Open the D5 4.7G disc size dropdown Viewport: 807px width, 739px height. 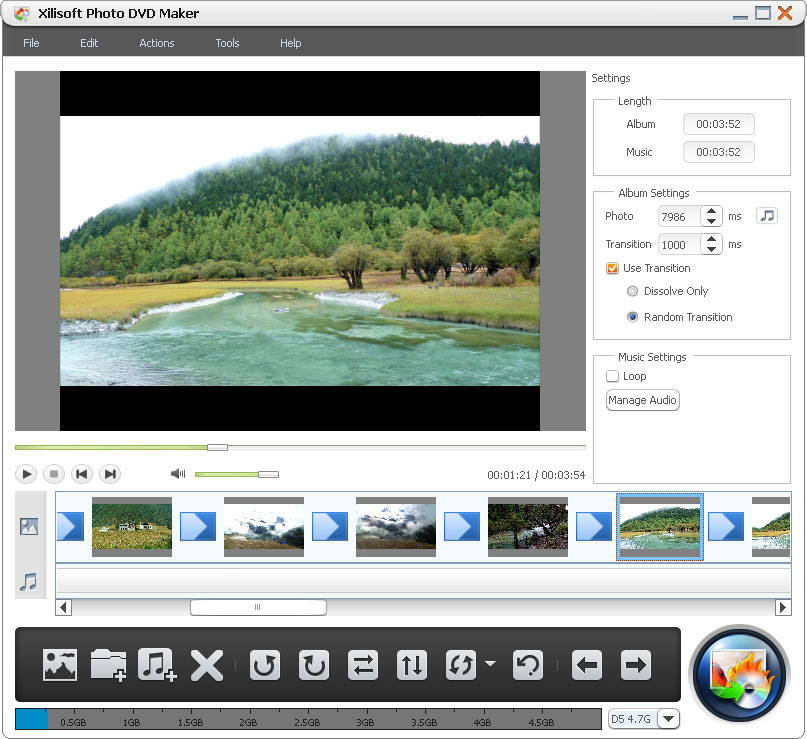click(668, 719)
